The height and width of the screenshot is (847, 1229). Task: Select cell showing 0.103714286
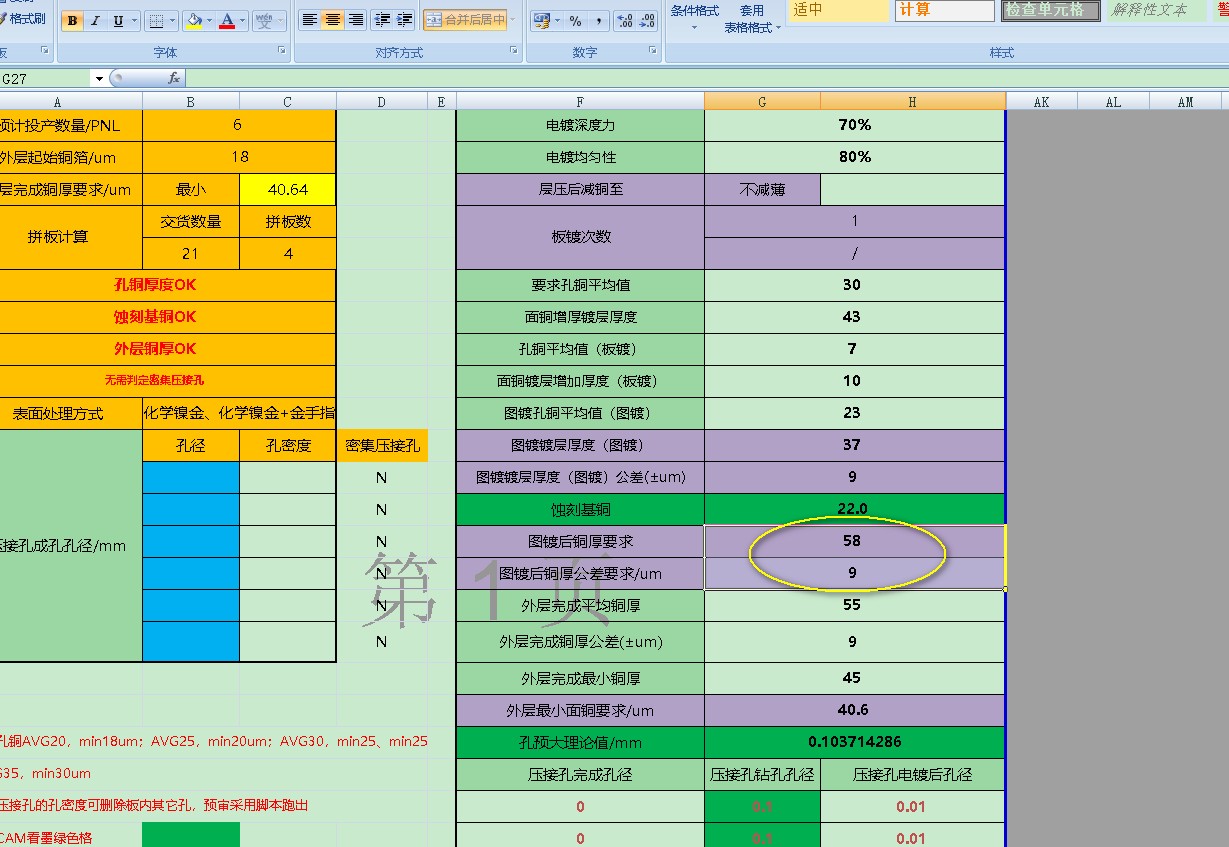pyautogui.click(x=855, y=742)
